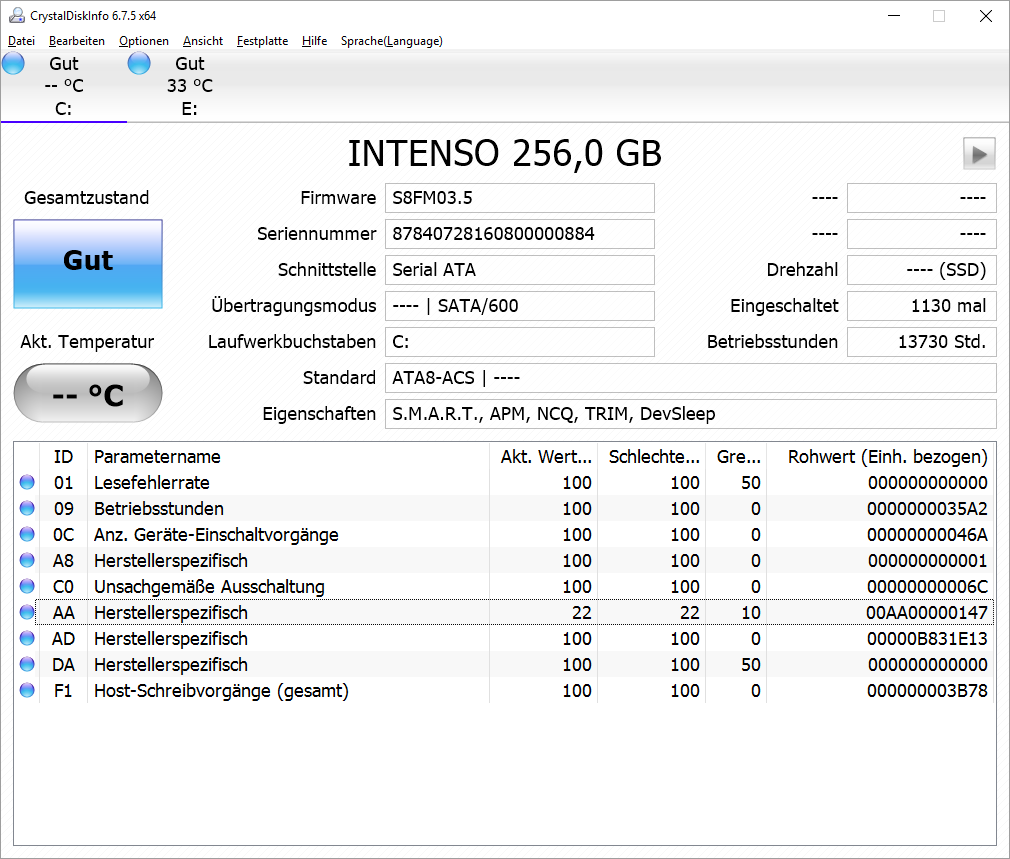Click status orb of Host-Schreibvorgänge row
Image resolution: width=1010 pixels, height=859 pixels.
(x=27, y=690)
